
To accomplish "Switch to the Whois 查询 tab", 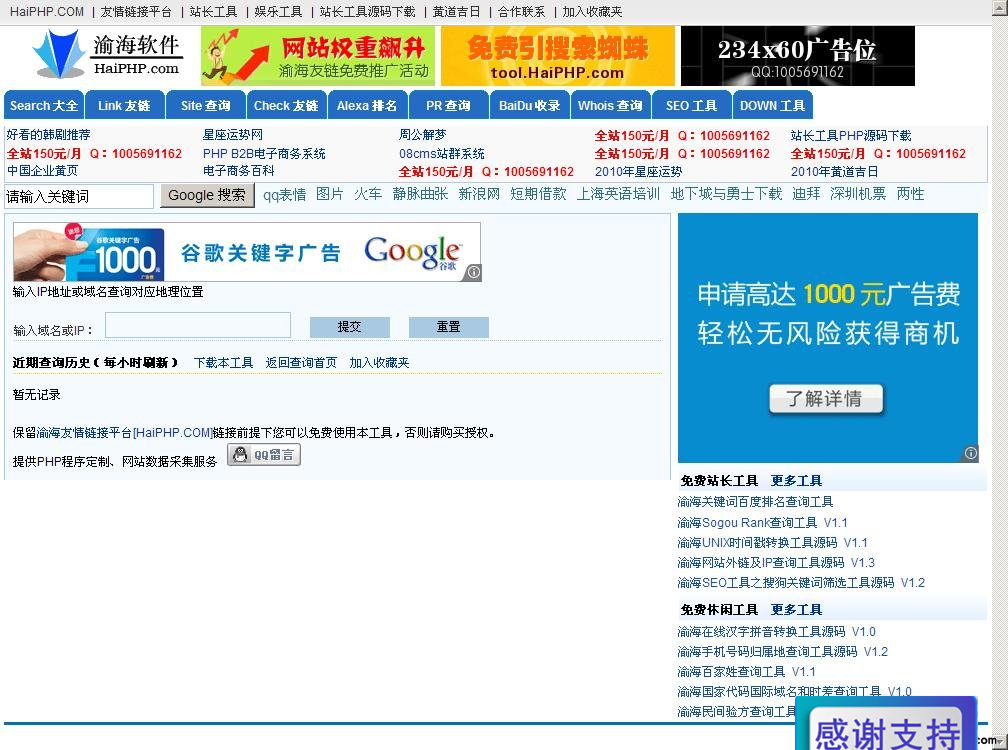I will pyautogui.click(x=610, y=105).
